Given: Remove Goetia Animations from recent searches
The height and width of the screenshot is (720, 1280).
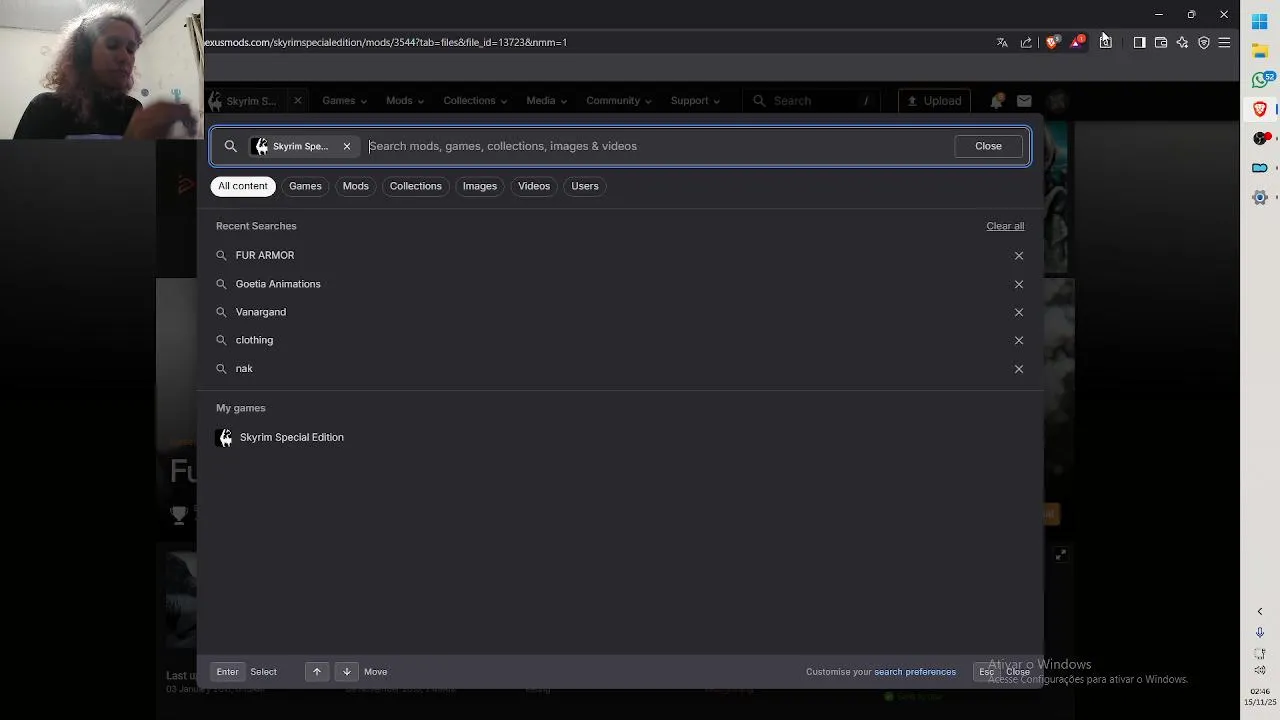Looking at the screenshot, I should (x=1019, y=284).
